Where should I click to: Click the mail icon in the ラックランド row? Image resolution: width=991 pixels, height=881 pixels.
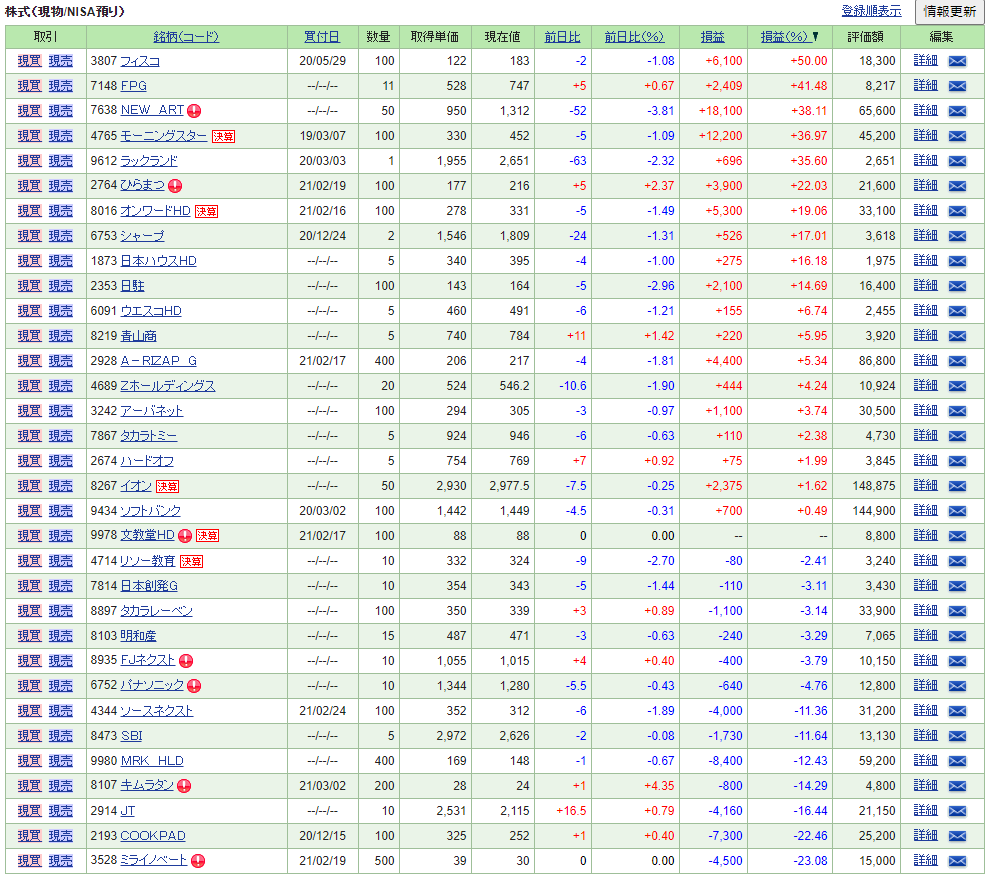click(957, 161)
